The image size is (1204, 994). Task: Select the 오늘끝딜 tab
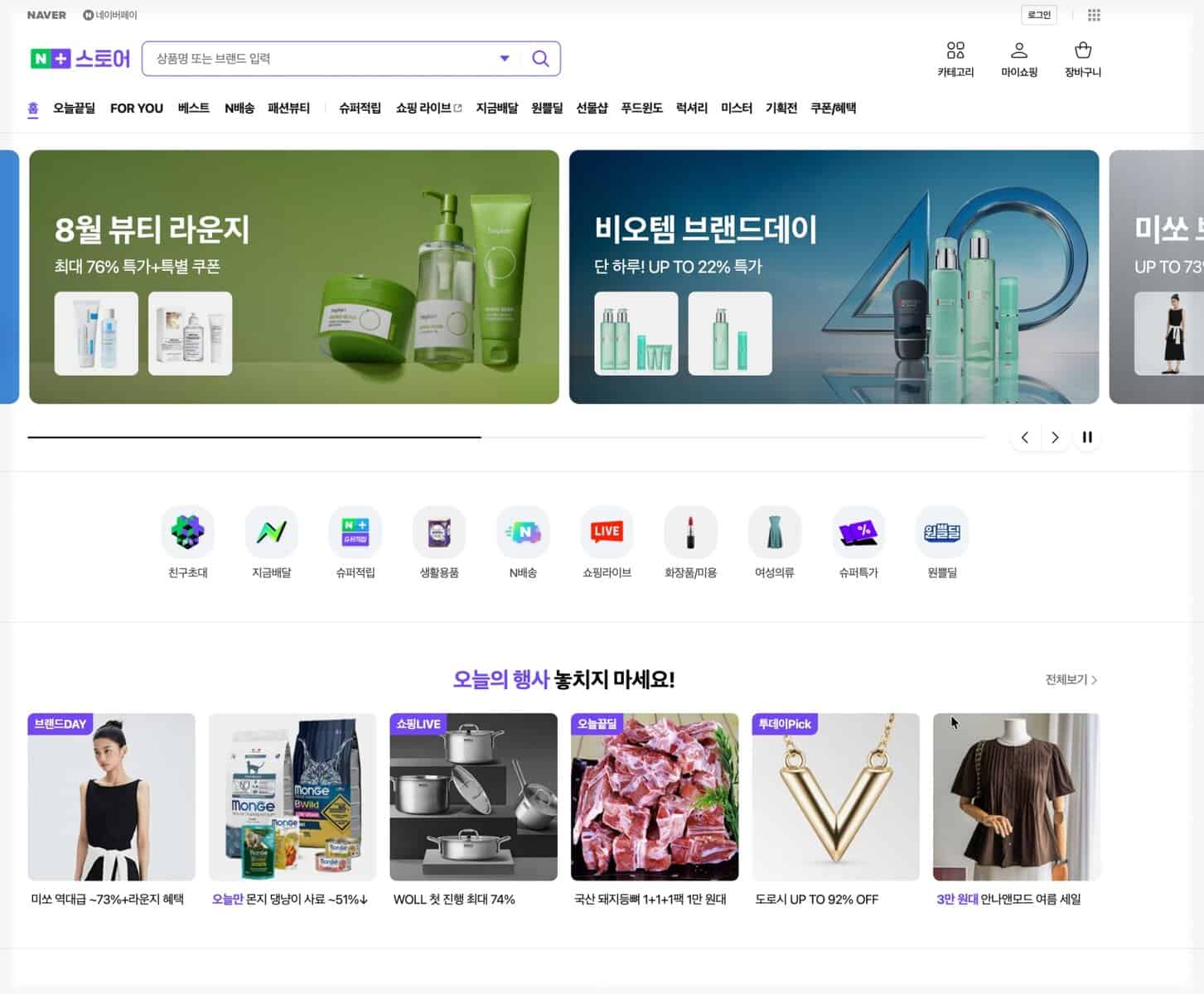click(74, 109)
